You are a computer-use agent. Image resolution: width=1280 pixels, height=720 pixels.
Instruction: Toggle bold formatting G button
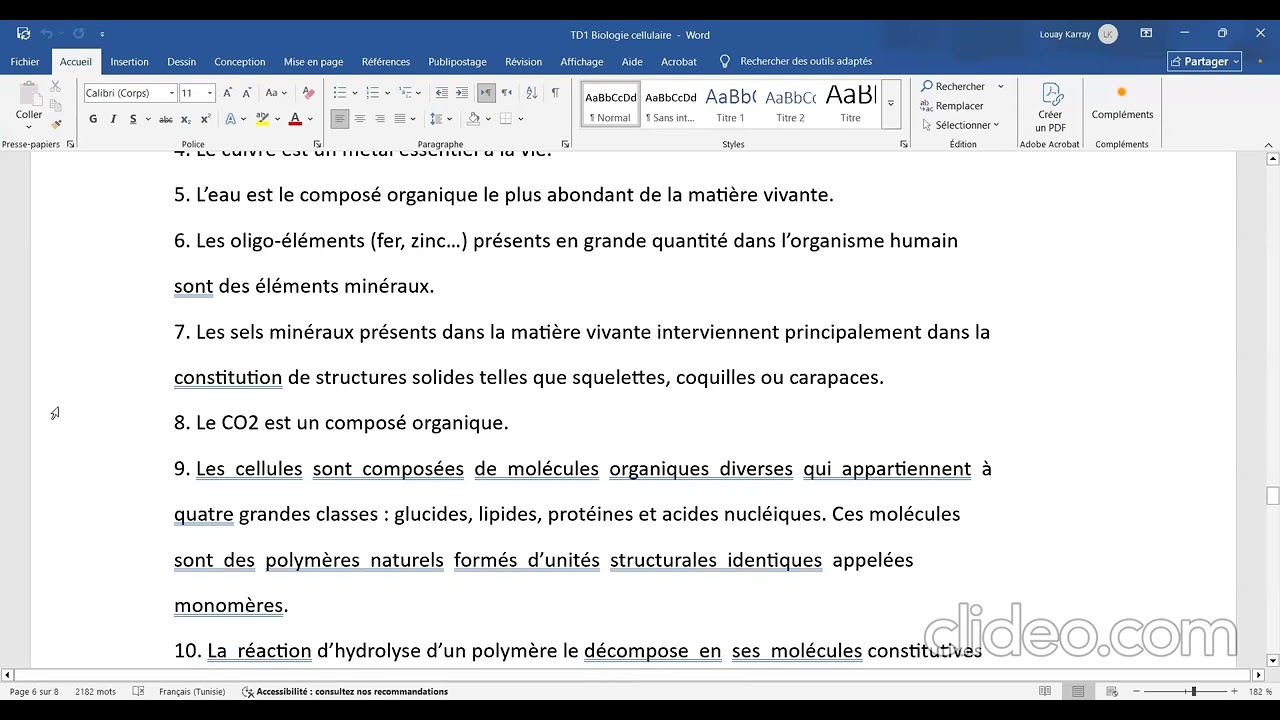pyautogui.click(x=93, y=119)
